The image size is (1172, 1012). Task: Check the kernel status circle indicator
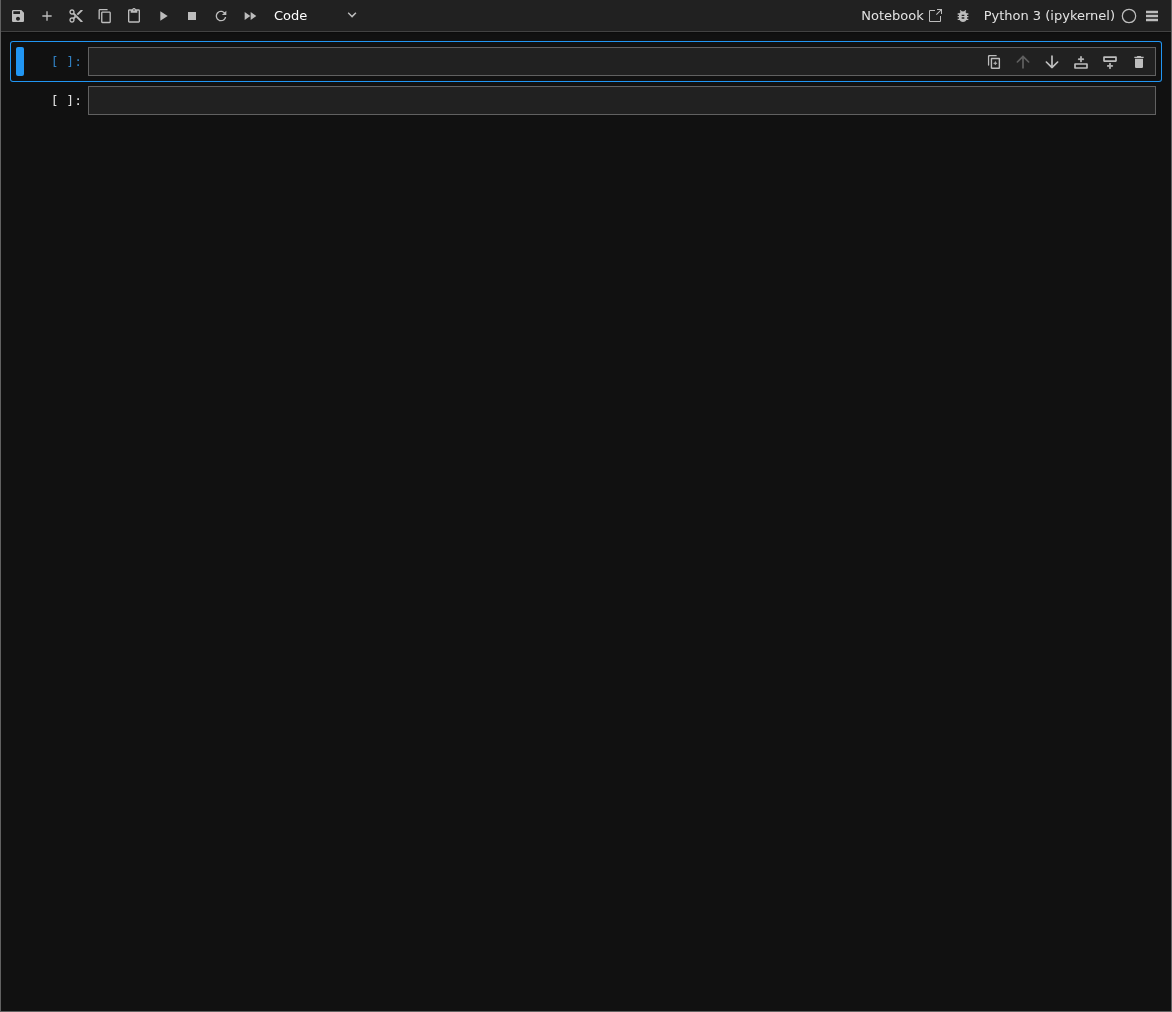[x=1129, y=16]
